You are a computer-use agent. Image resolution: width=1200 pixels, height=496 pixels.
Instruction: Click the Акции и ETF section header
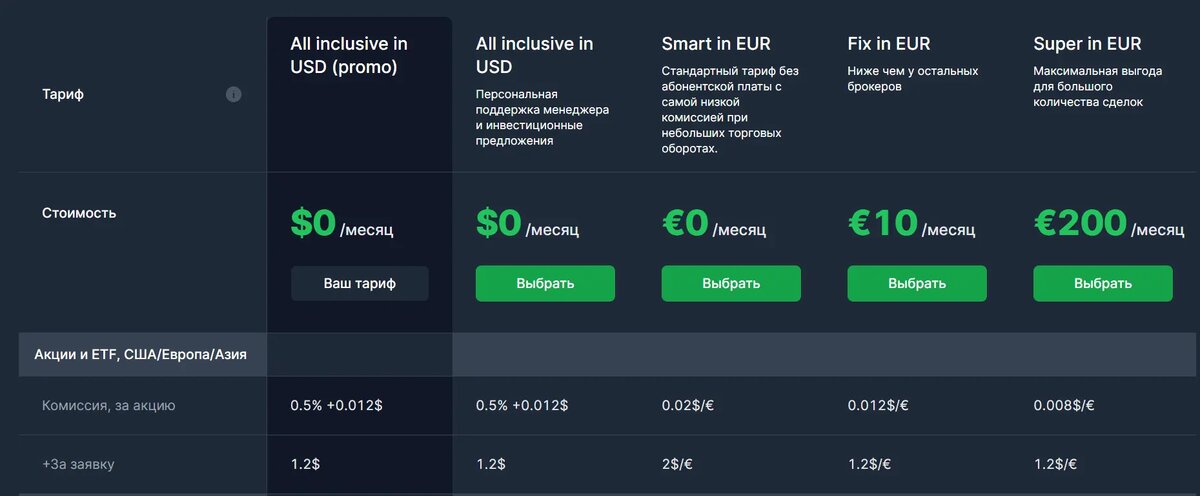(141, 355)
